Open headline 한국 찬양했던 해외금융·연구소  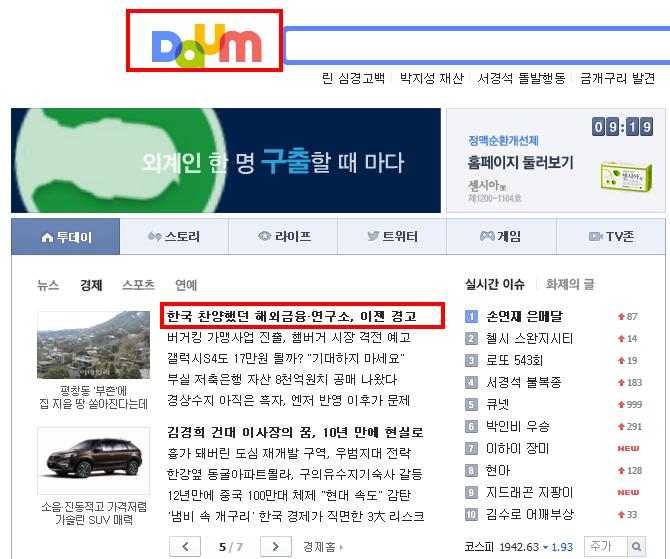(291, 316)
